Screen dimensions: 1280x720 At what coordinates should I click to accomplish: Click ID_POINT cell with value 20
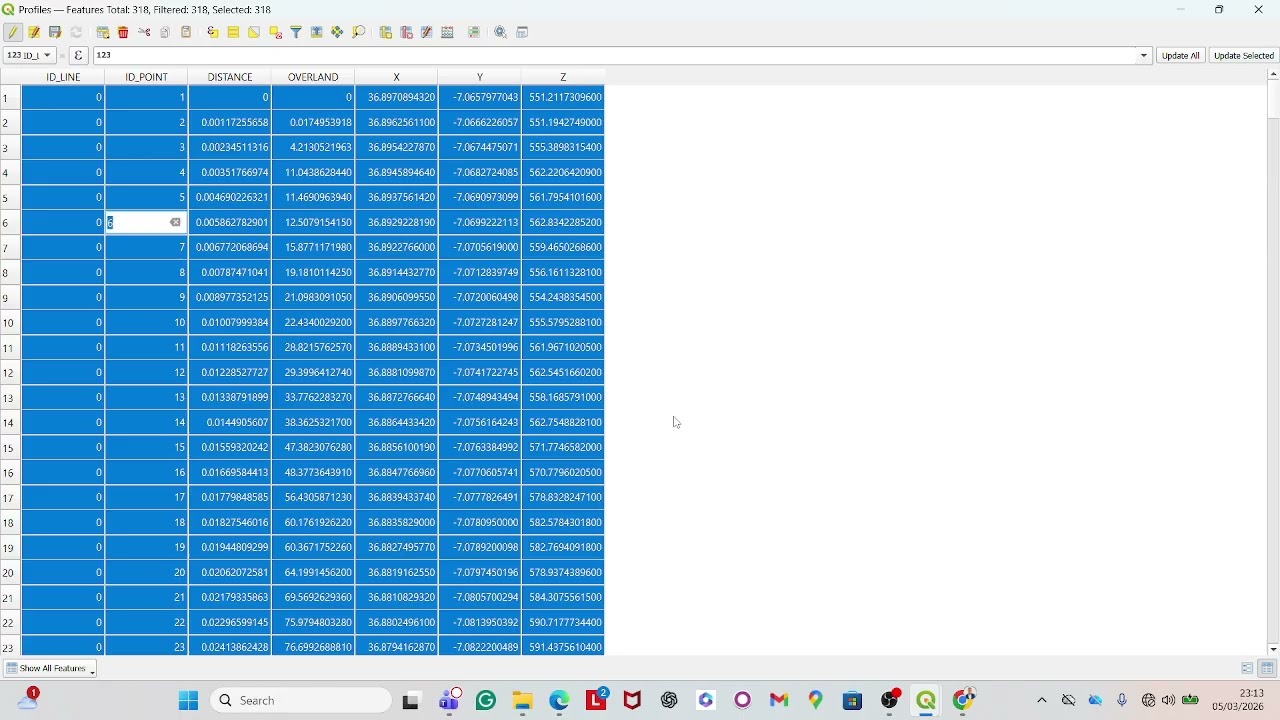tap(147, 572)
